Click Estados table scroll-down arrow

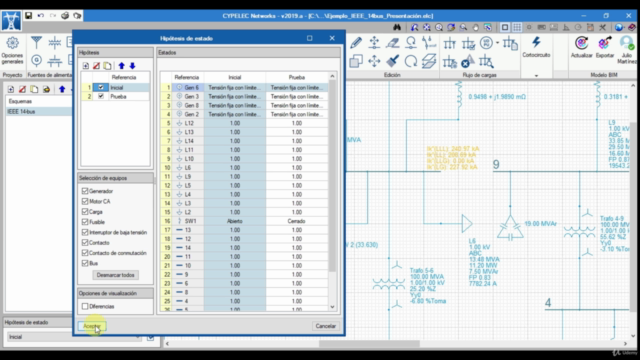point(332,307)
